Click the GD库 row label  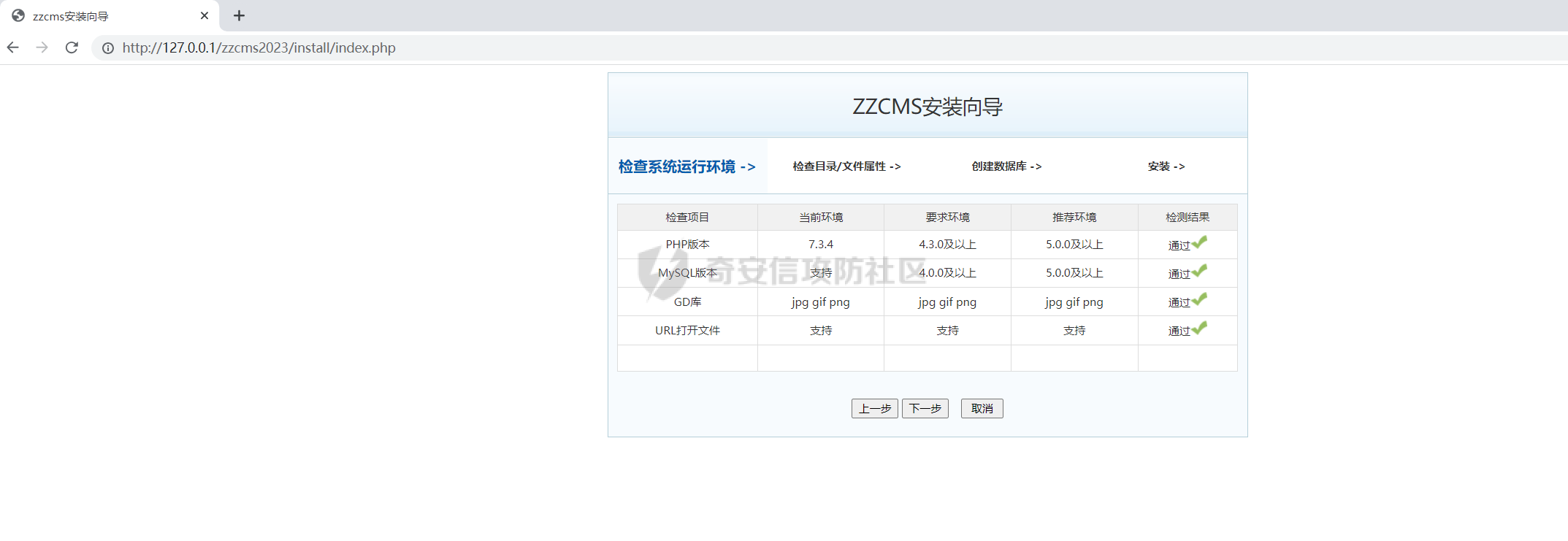coord(687,302)
